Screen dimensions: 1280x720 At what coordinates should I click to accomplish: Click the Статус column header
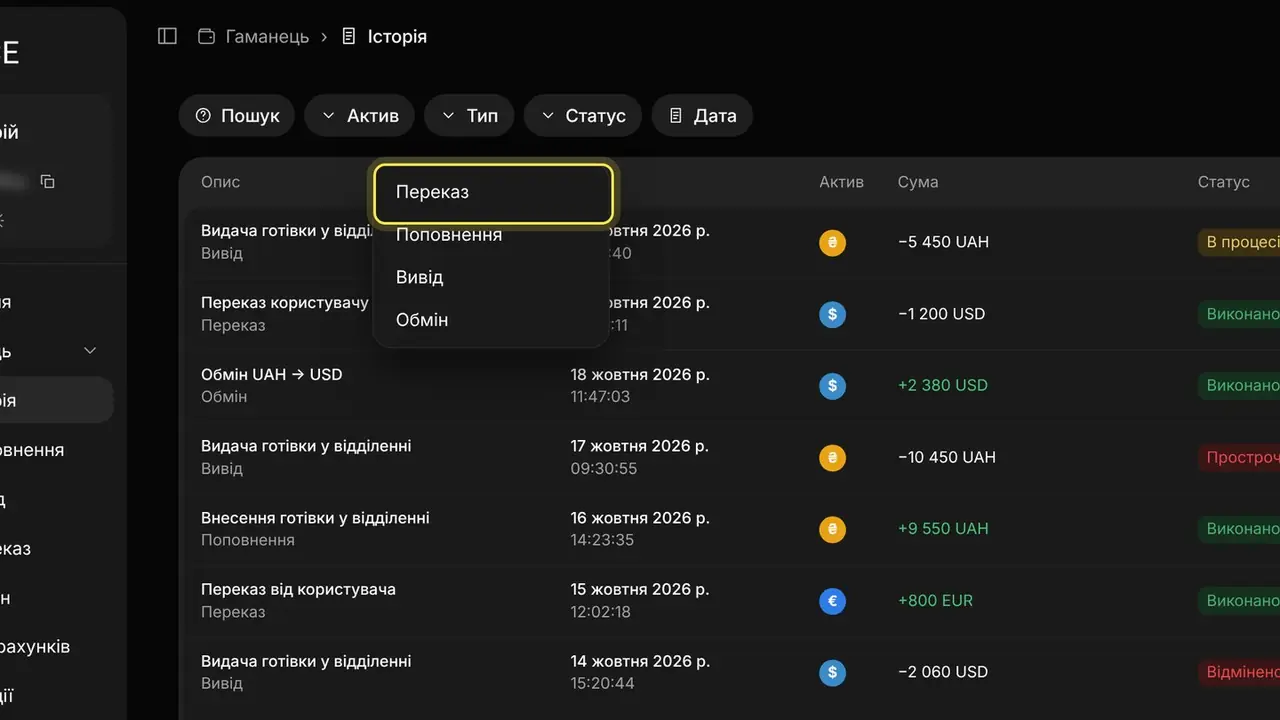tap(1224, 182)
